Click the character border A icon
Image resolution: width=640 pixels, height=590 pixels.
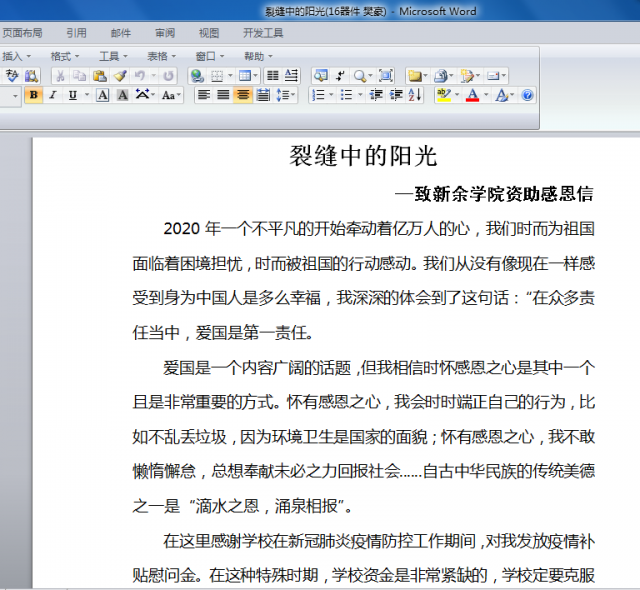point(102,96)
